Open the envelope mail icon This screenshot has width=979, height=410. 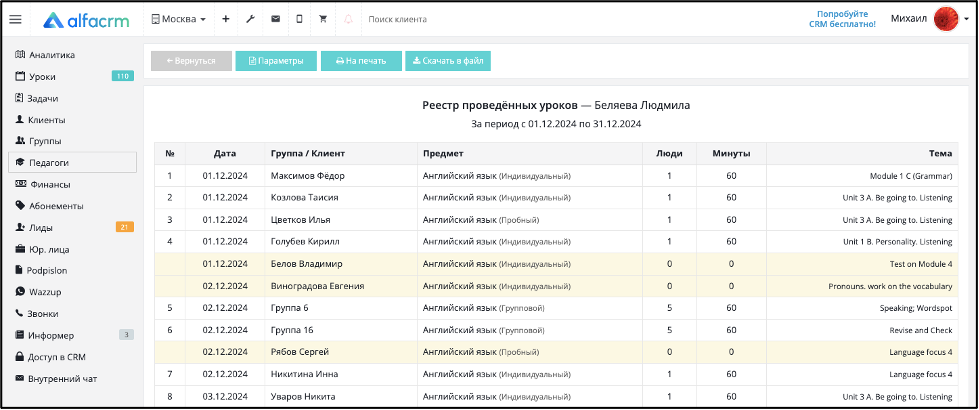[275, 19]
